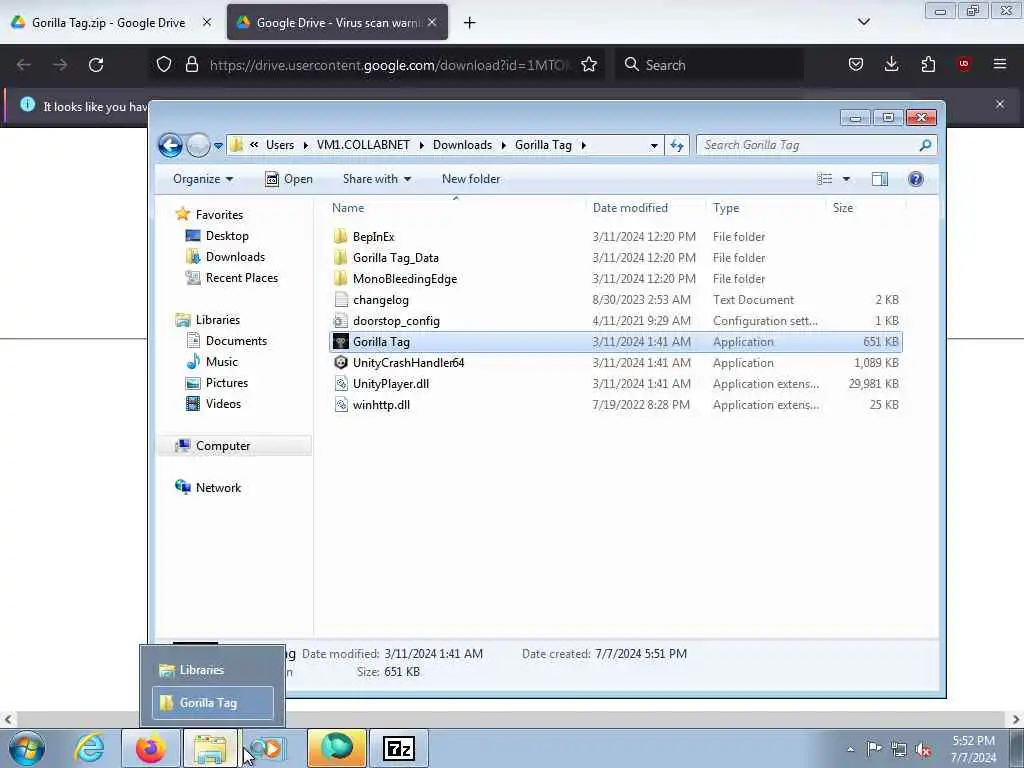Toggle the preview pane icon
The image size is (1024, 768).
880,179
